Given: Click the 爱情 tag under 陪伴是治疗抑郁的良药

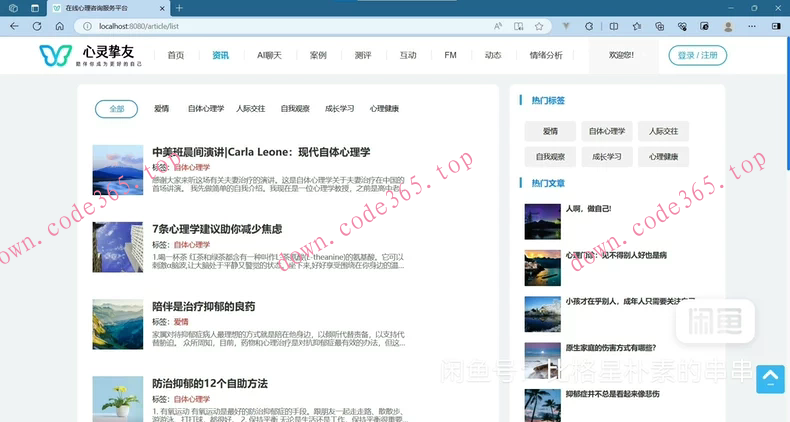Looking at the screenshot, I should (x=181, y=322).
